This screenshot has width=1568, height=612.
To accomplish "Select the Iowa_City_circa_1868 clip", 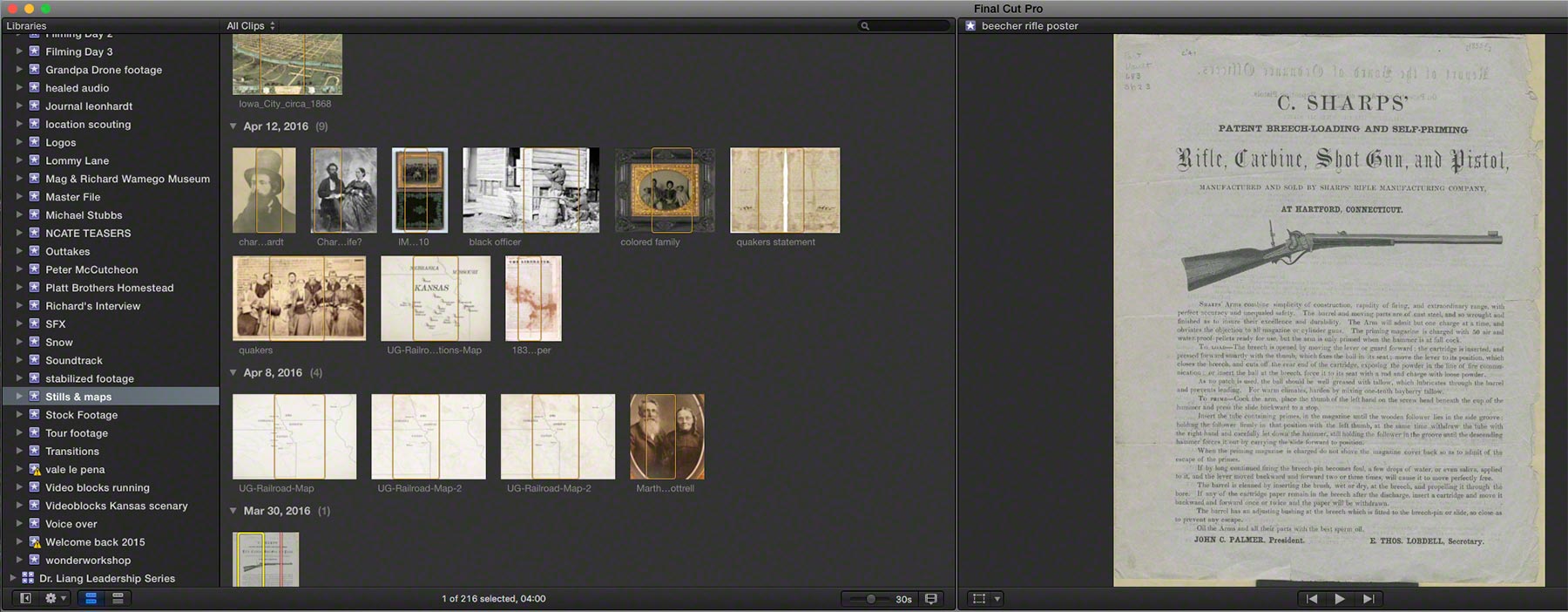I will [x=287, y=65].
